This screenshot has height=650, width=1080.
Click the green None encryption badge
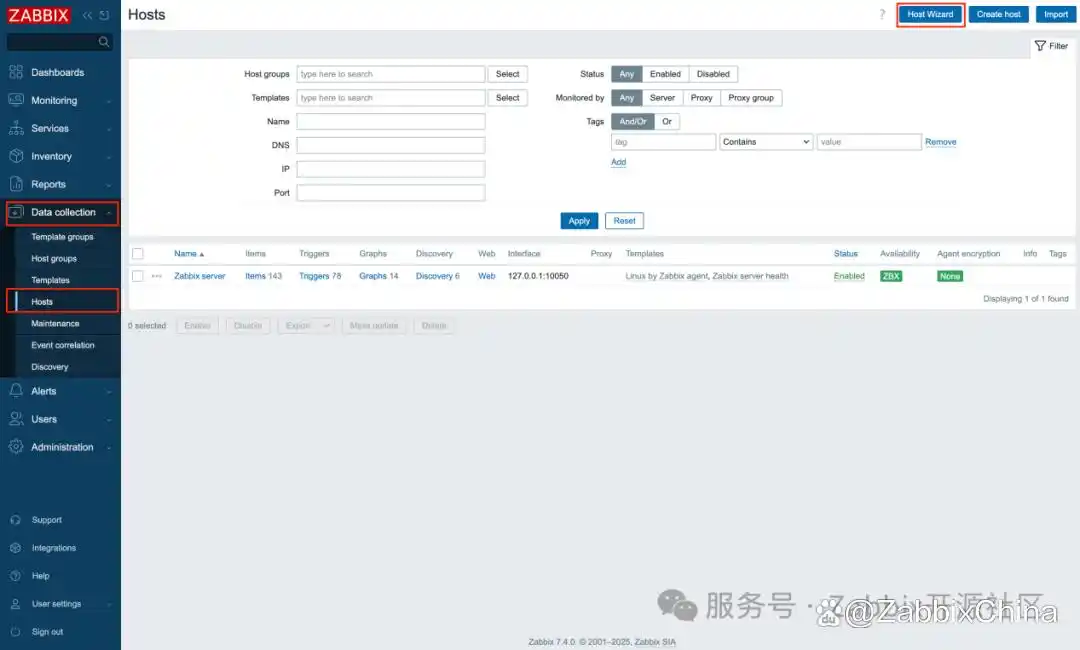coord(950,276)
